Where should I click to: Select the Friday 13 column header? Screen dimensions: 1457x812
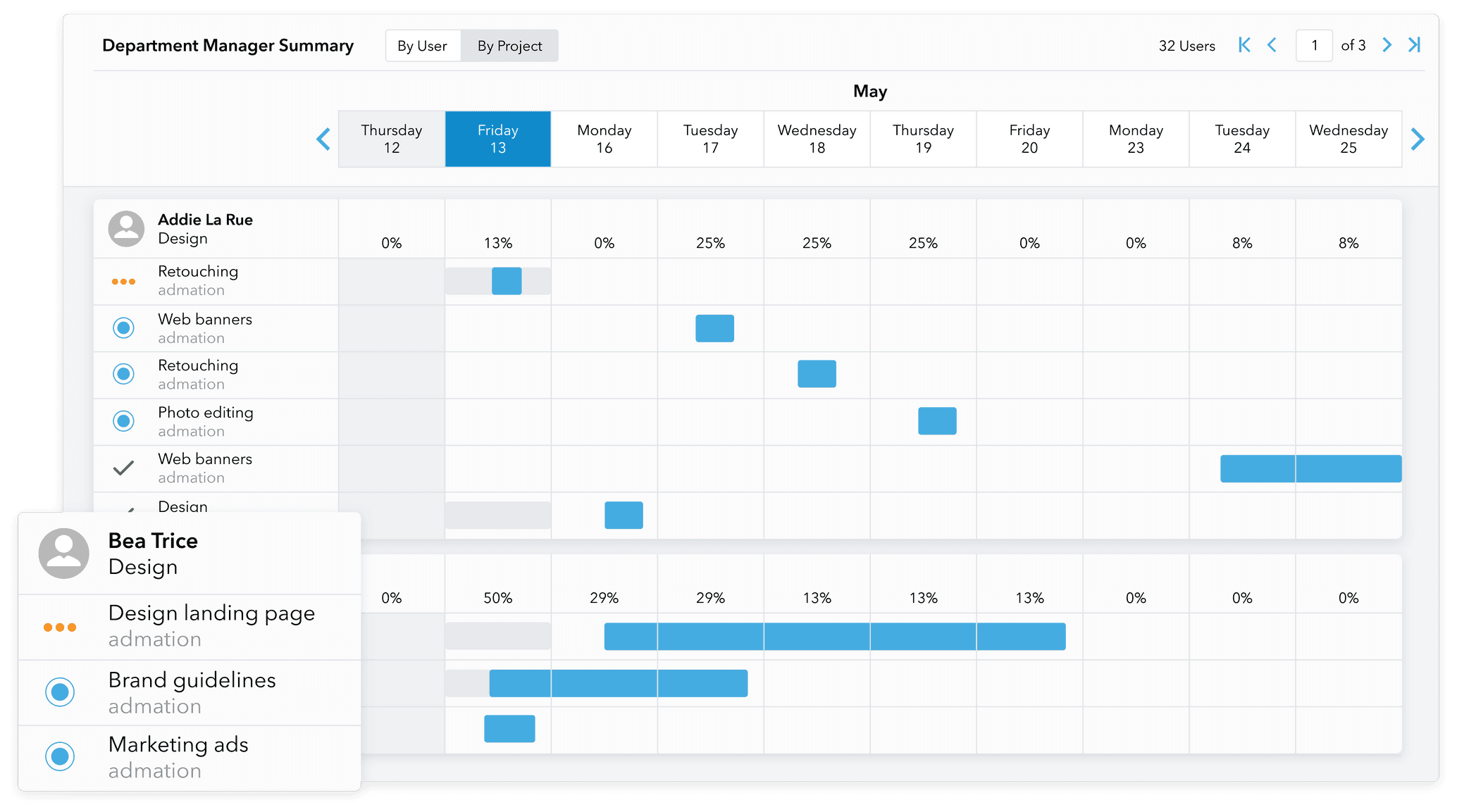(x=497, y=139)
